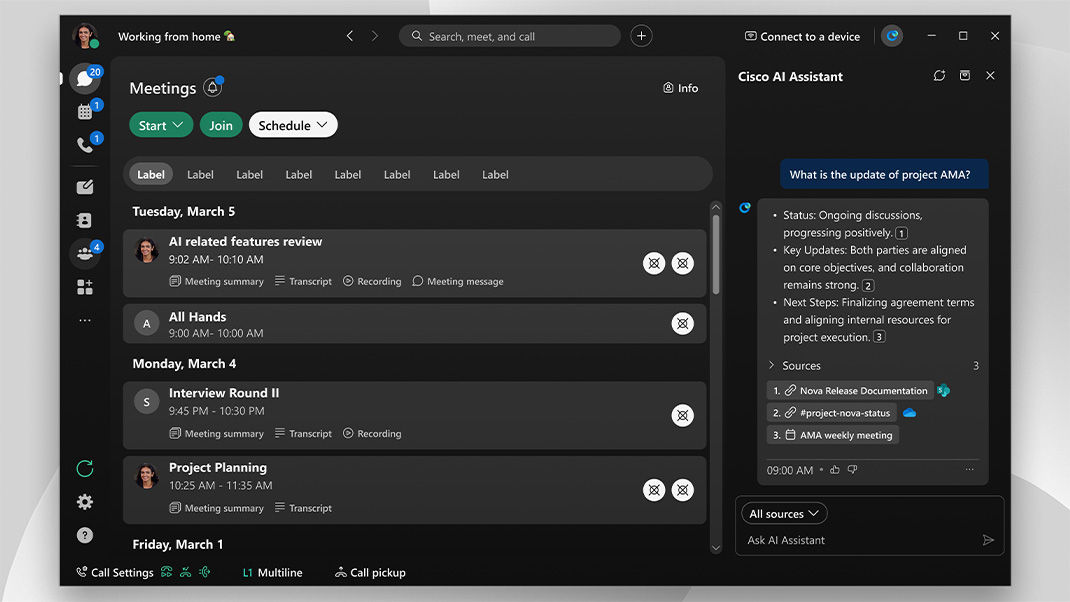Open the Calling phone icon in sidebar
Screen dimensions: 1070x602
pyautogui.click(x=85, y=145)
